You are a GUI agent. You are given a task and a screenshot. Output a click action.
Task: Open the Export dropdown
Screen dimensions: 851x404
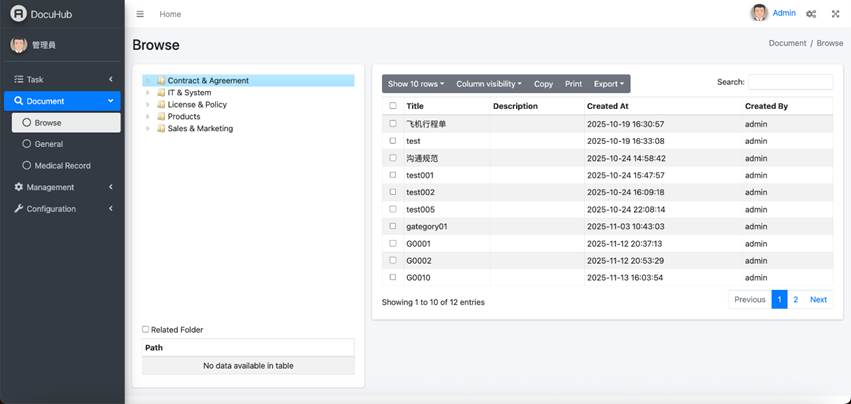(608, 84)
